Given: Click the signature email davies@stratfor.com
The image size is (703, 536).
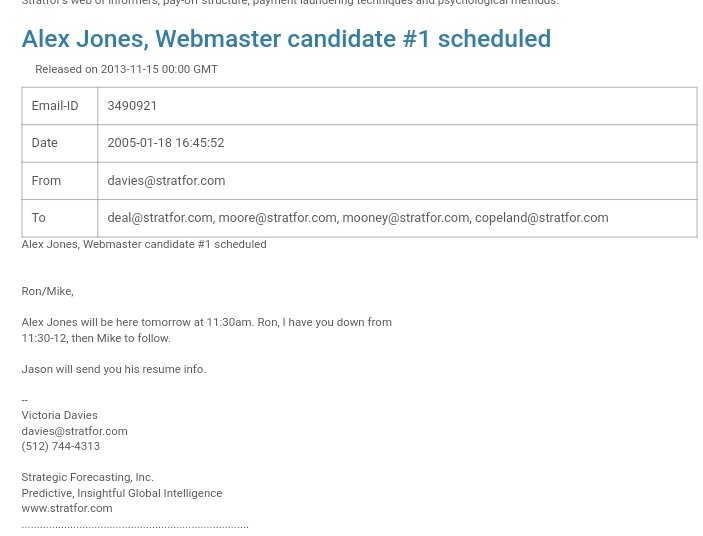Looking at the screenshot, I should 74,431.
